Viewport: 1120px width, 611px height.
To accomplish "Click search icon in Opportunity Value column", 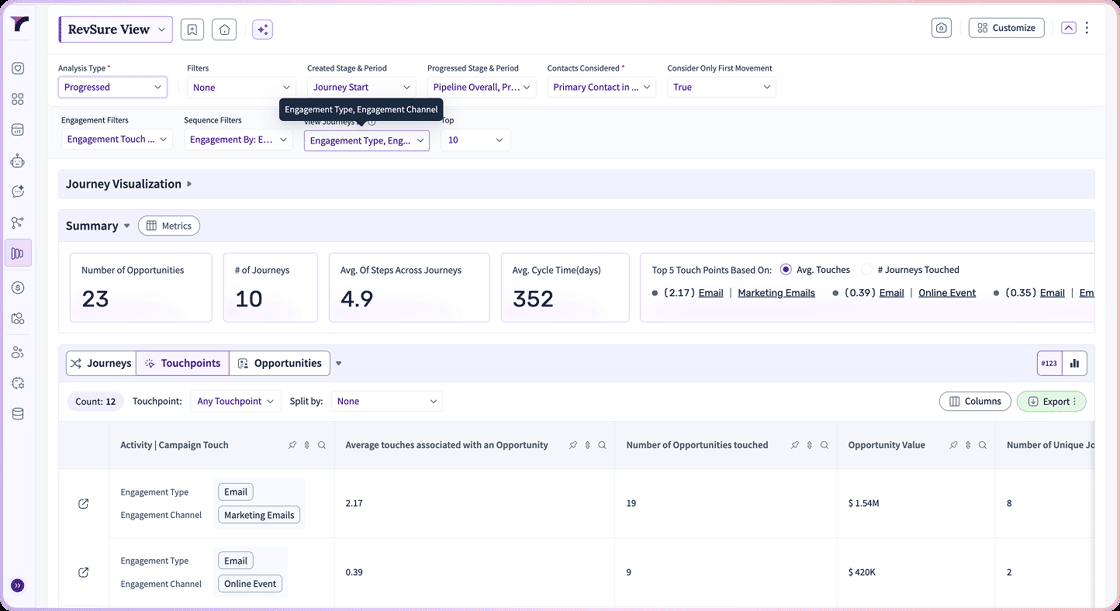I will tap(983, 445).
